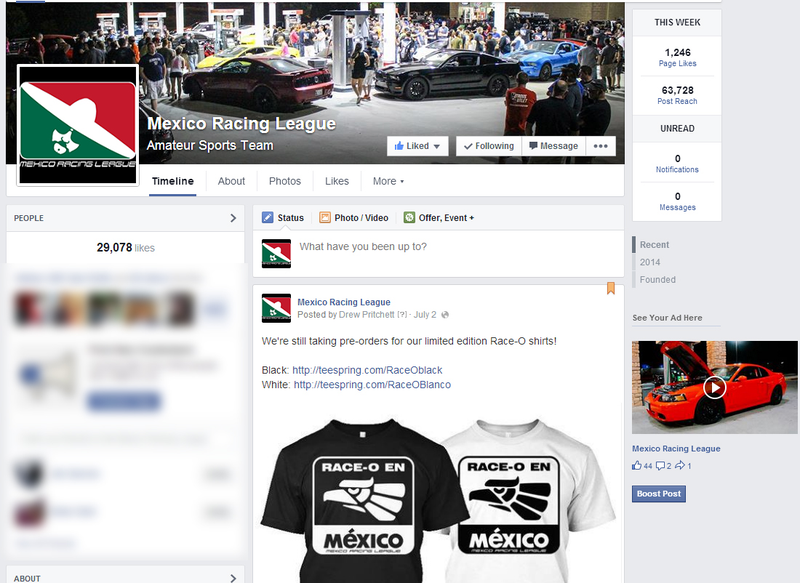This screenshot has height=583, width=800.
Task: Click the 29,078 likes count
Action: coord(126,248)
